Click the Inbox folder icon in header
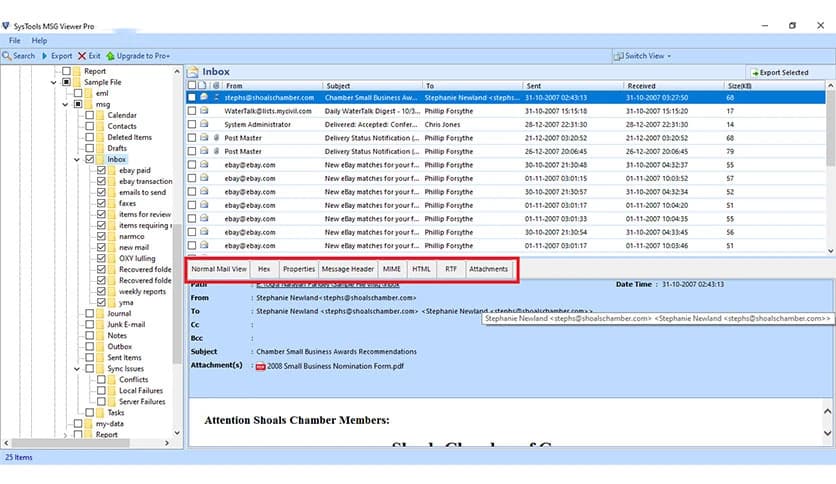This screenshot has height=484, width=836. coord(193,71)
